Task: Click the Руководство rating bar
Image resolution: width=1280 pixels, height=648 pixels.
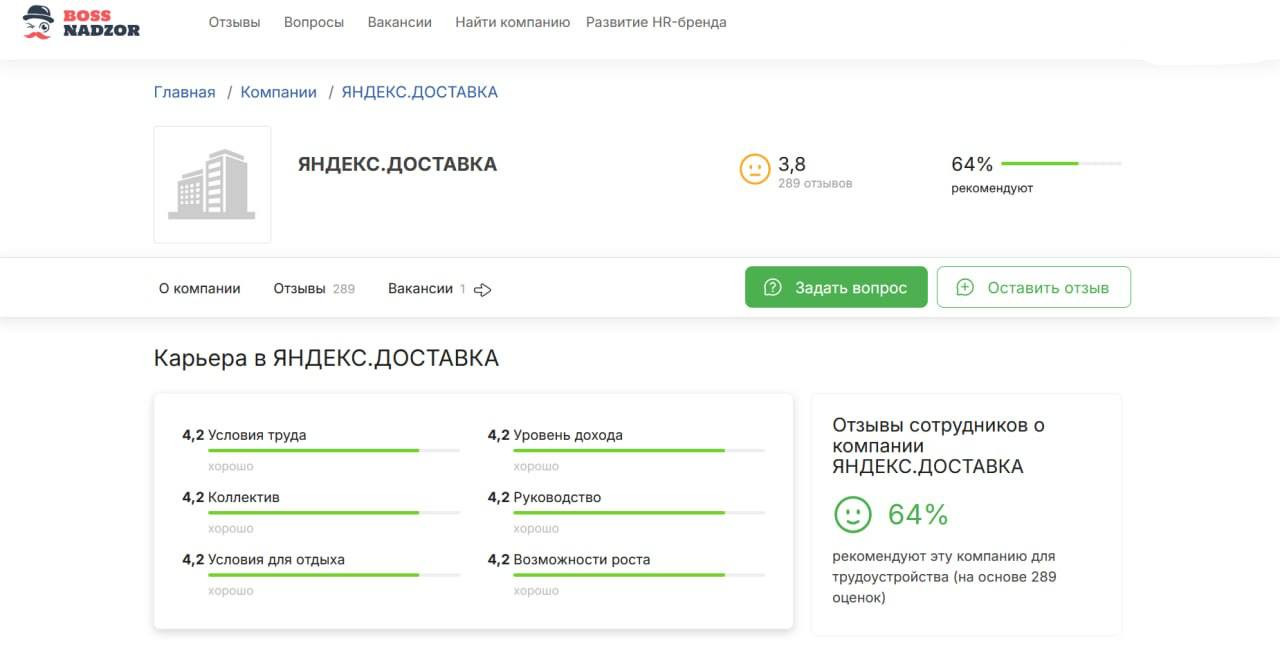Action: (x=639, y=513)
